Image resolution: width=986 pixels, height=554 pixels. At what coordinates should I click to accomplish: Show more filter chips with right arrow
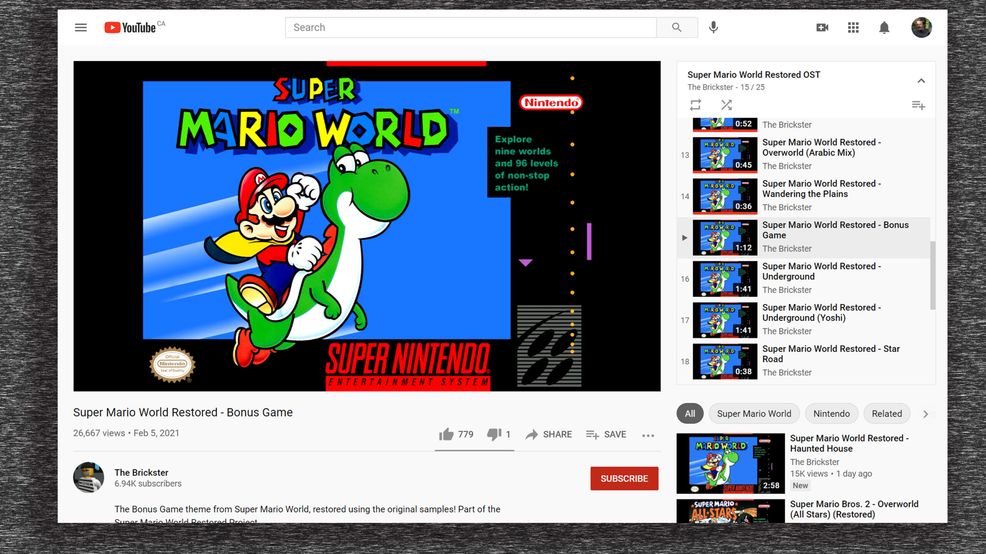(x=925, y=414)
